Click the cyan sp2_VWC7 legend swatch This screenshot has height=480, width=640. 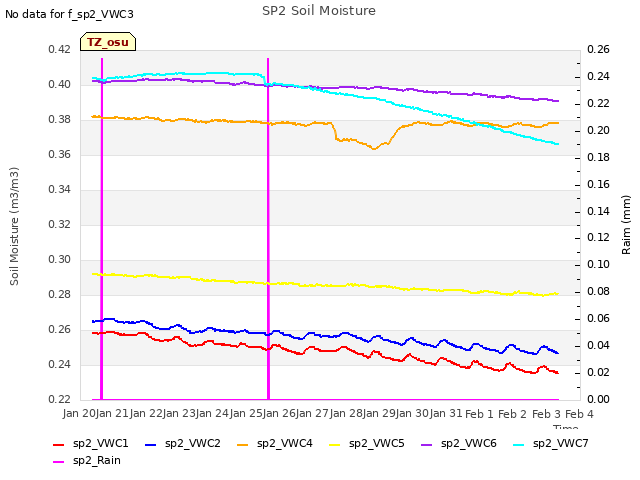click(519, 444)
